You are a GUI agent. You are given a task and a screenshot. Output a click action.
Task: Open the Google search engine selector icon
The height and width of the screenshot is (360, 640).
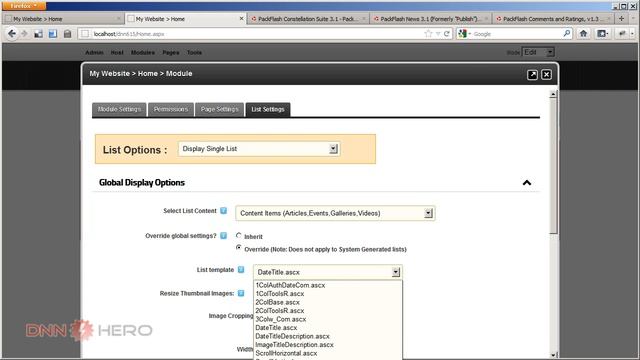pos(462,34)
